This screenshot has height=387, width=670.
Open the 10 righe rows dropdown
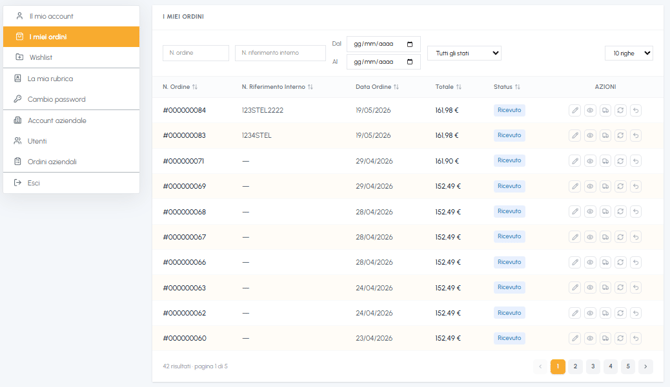(629, 53)
